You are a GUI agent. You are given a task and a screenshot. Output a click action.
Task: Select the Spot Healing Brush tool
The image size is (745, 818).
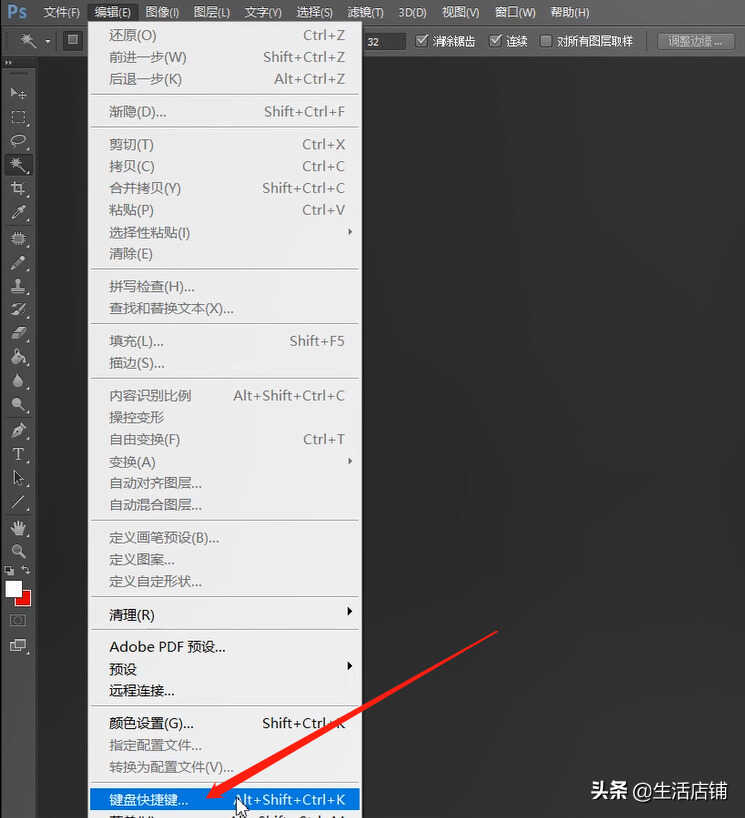point(18,239)
